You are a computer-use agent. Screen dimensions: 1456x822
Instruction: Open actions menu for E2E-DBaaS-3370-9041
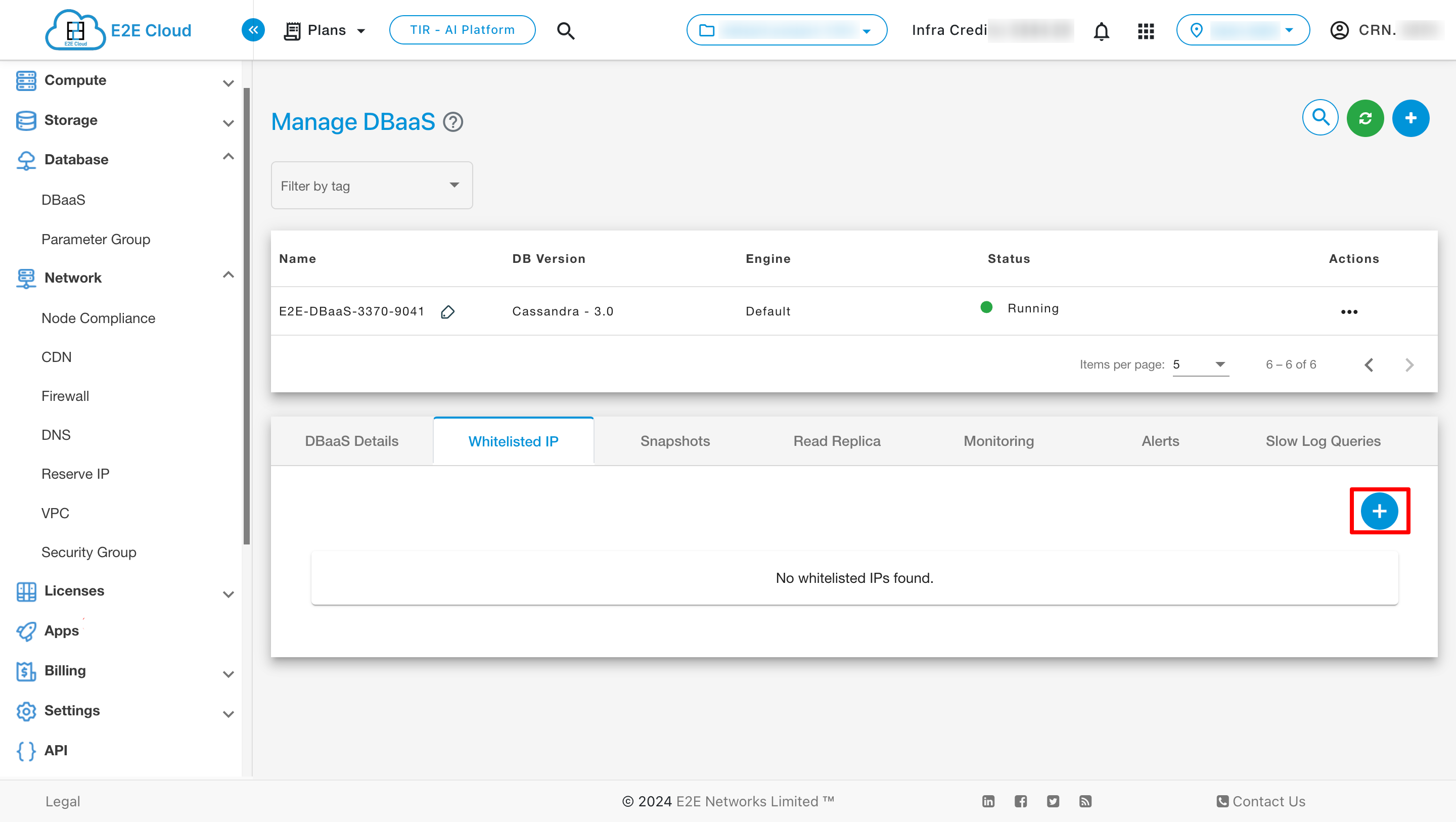tap(1349, 311)
